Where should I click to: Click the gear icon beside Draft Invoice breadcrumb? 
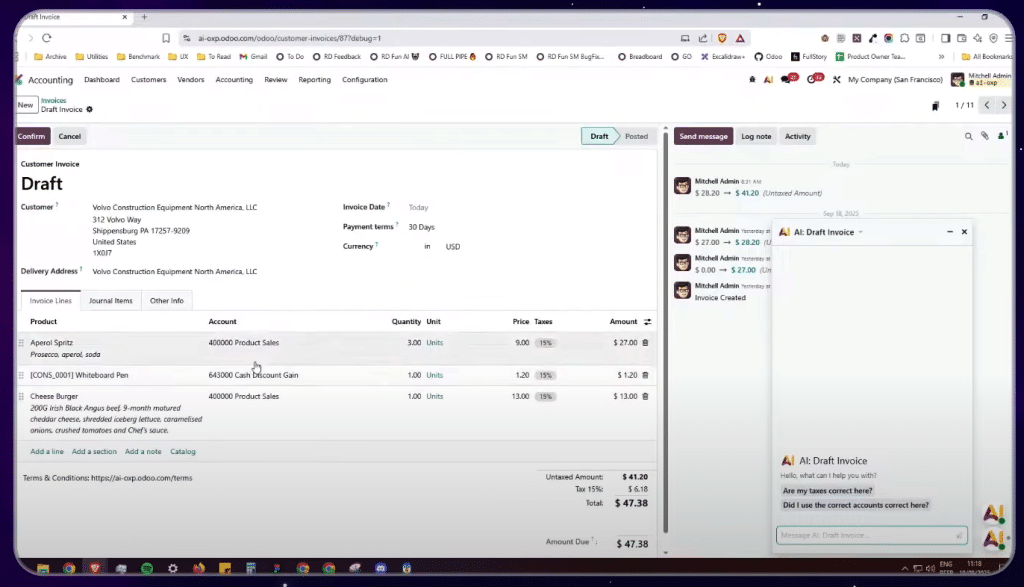(89, 109)
